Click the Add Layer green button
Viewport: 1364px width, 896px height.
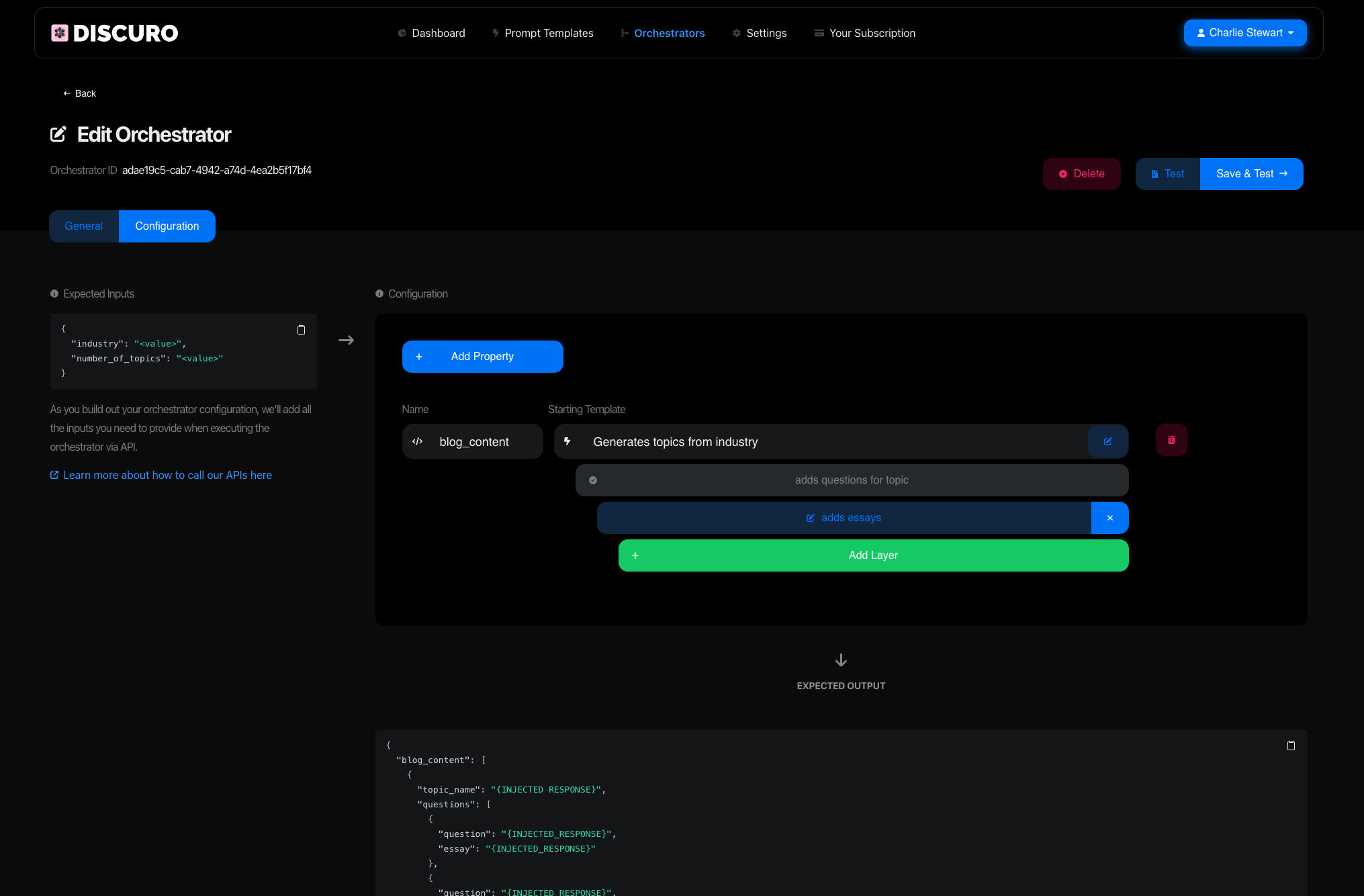(873, 555)
